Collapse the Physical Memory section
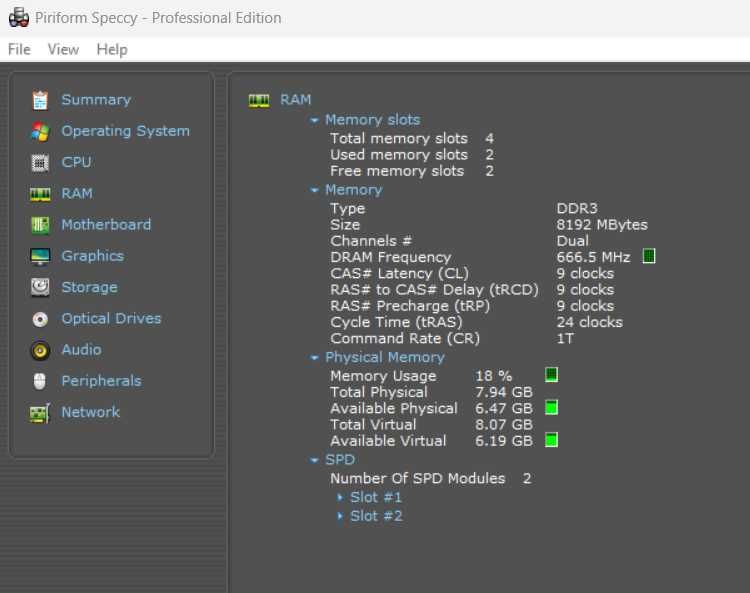Image resolution: width=750 pixels, height=593 pixels. point(315,357)
